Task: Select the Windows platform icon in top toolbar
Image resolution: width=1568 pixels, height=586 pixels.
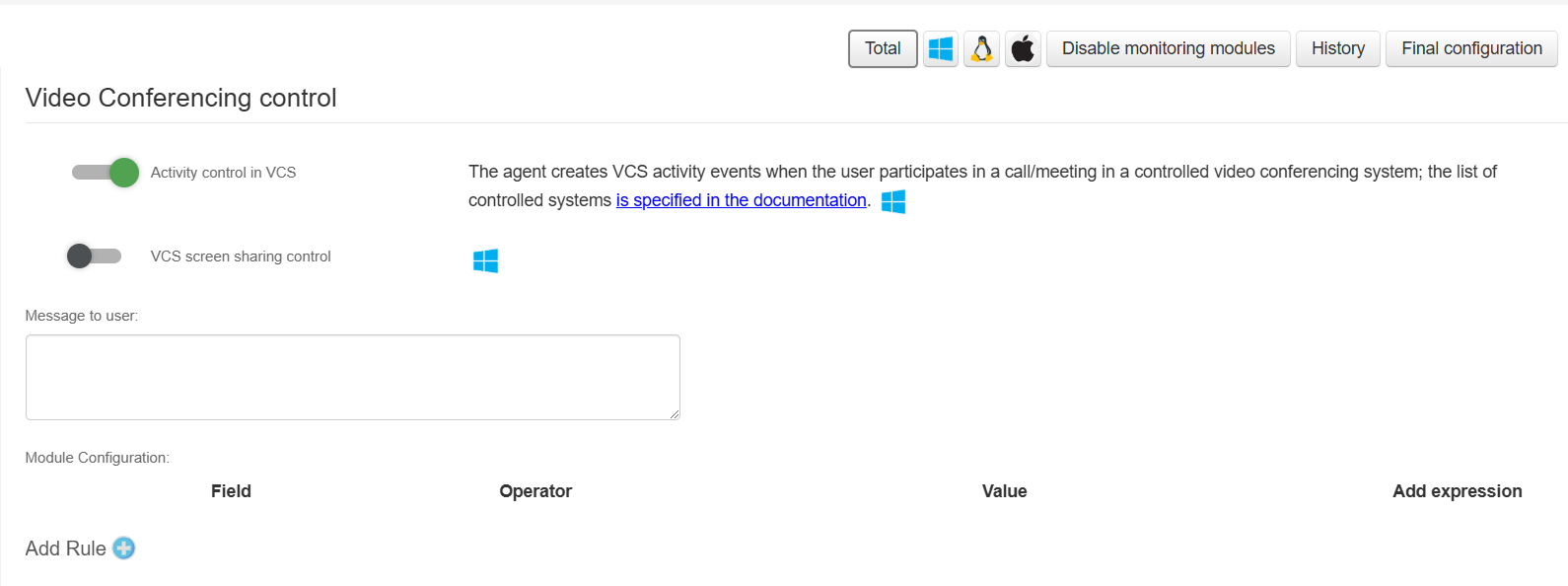Action: click(x=941, y=48)
